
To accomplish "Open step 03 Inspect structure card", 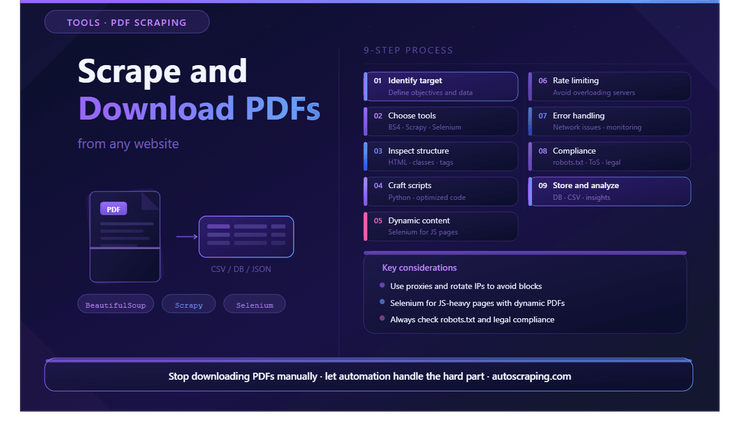I will pyautogui.click(x=441, y=156).
